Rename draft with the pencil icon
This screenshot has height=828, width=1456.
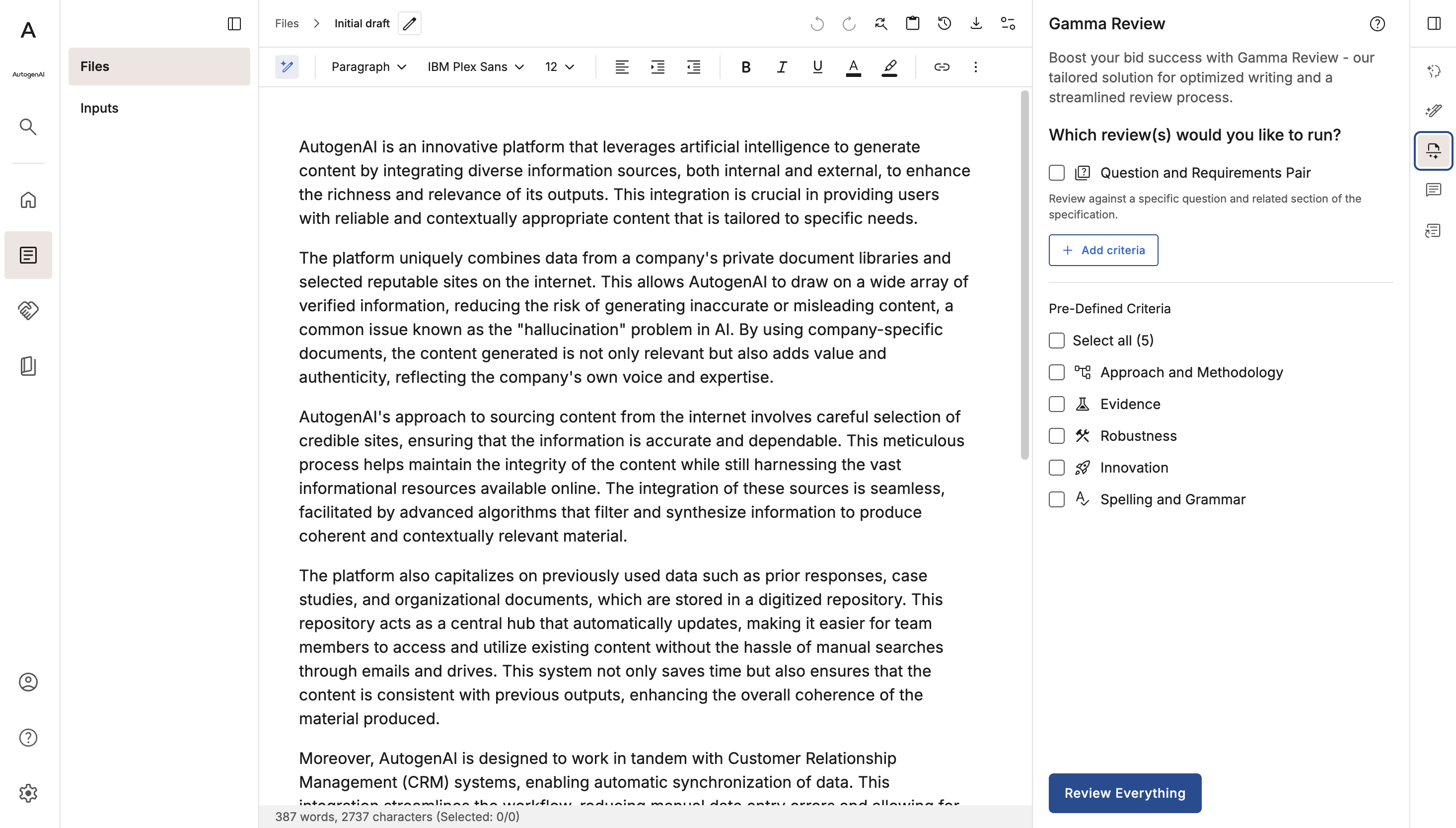pyautogui.click(x=410, y=23)
